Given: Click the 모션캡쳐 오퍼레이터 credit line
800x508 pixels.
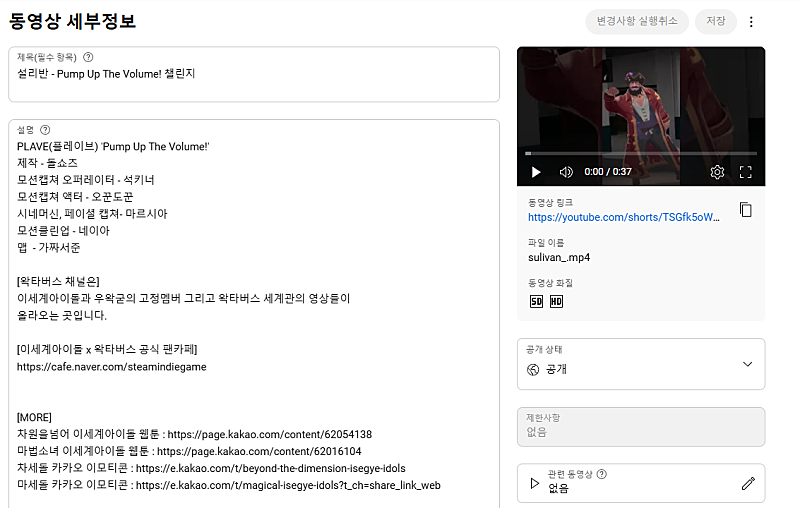Looking at the screenshot, I should tap(85, 180).
